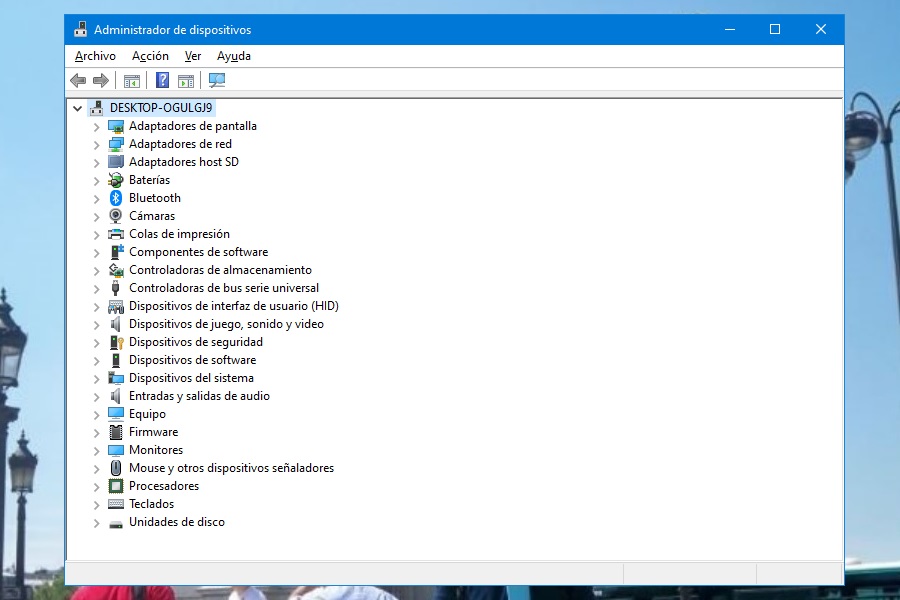The height and width of the screenshot is (600, 900).
Task: Click the Scan for hardware changes icon
Action: (217, 81)
